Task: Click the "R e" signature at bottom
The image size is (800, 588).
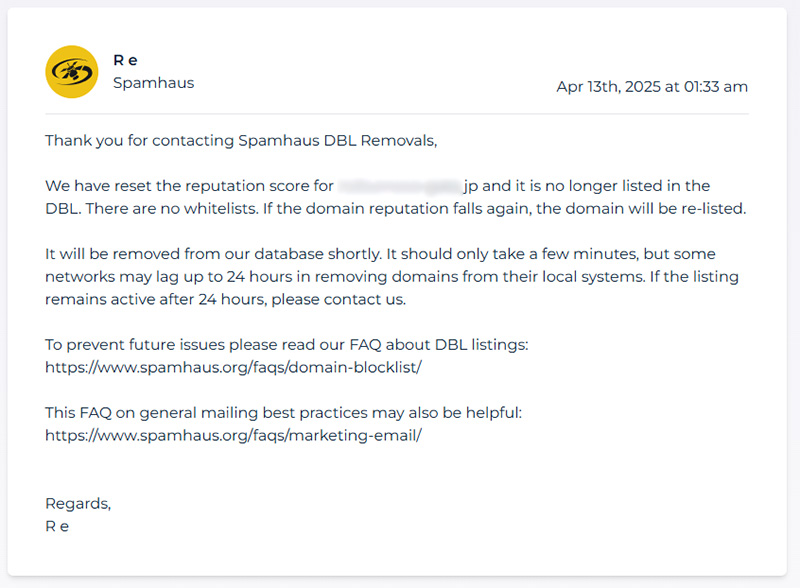Action: [57, 526]
